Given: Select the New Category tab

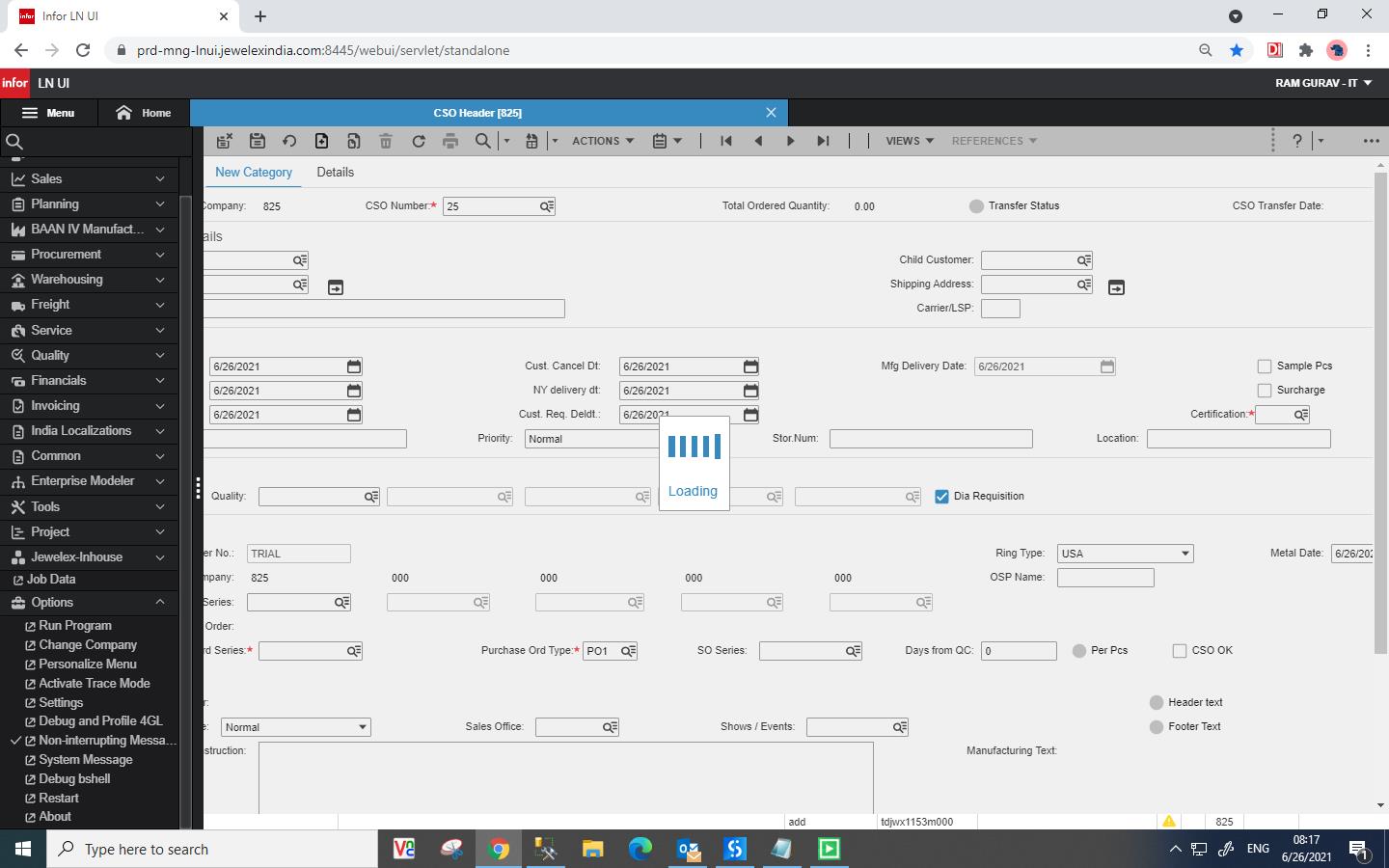Looking at the screenshot, I should (254, 173).
